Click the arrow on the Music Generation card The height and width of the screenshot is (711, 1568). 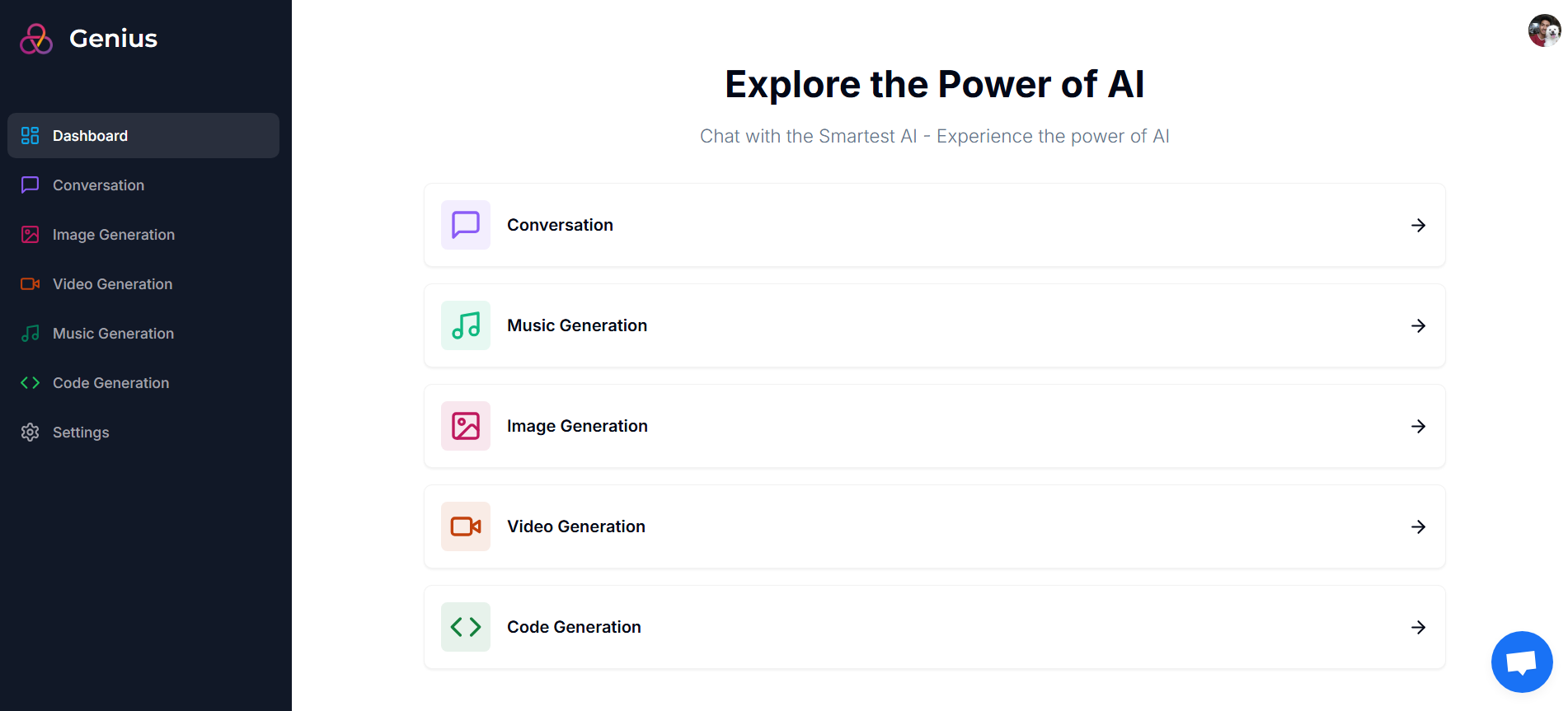(1419, 325)
